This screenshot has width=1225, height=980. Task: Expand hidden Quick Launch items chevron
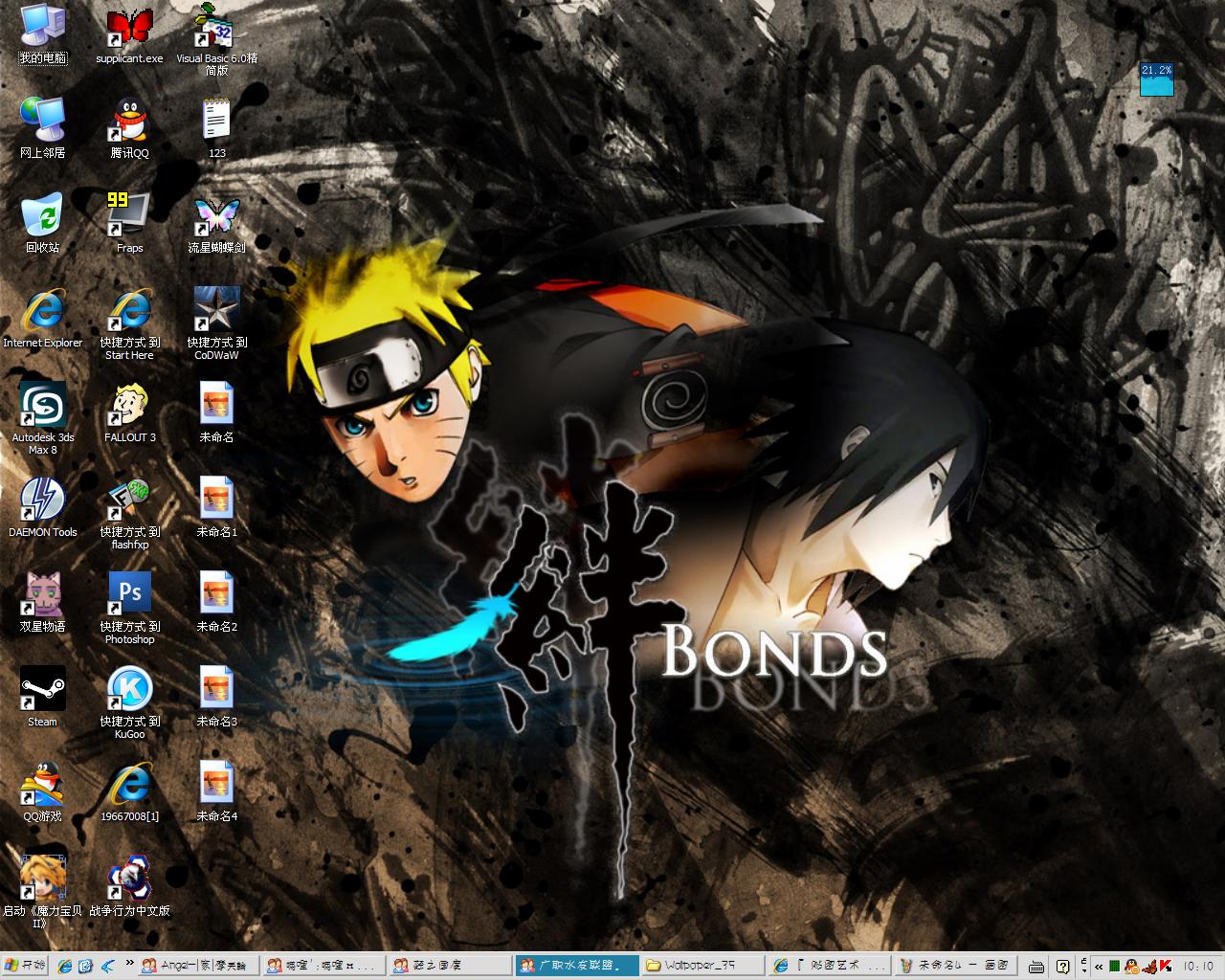[x=128, y=965]
